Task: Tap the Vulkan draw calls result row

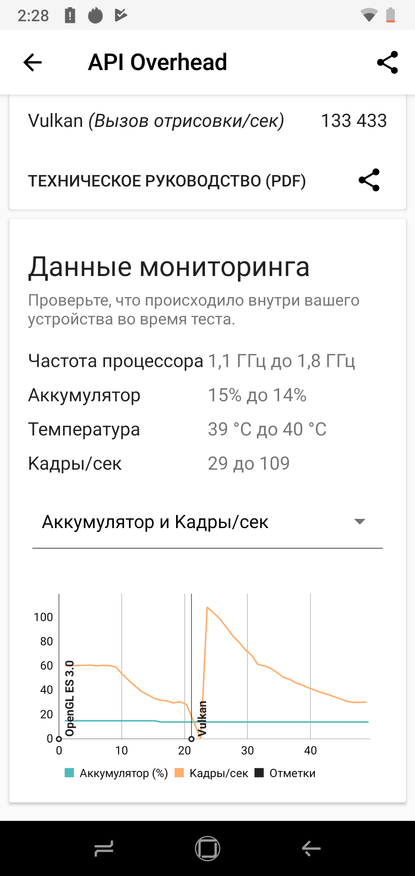Action: [x=207, y=121]
